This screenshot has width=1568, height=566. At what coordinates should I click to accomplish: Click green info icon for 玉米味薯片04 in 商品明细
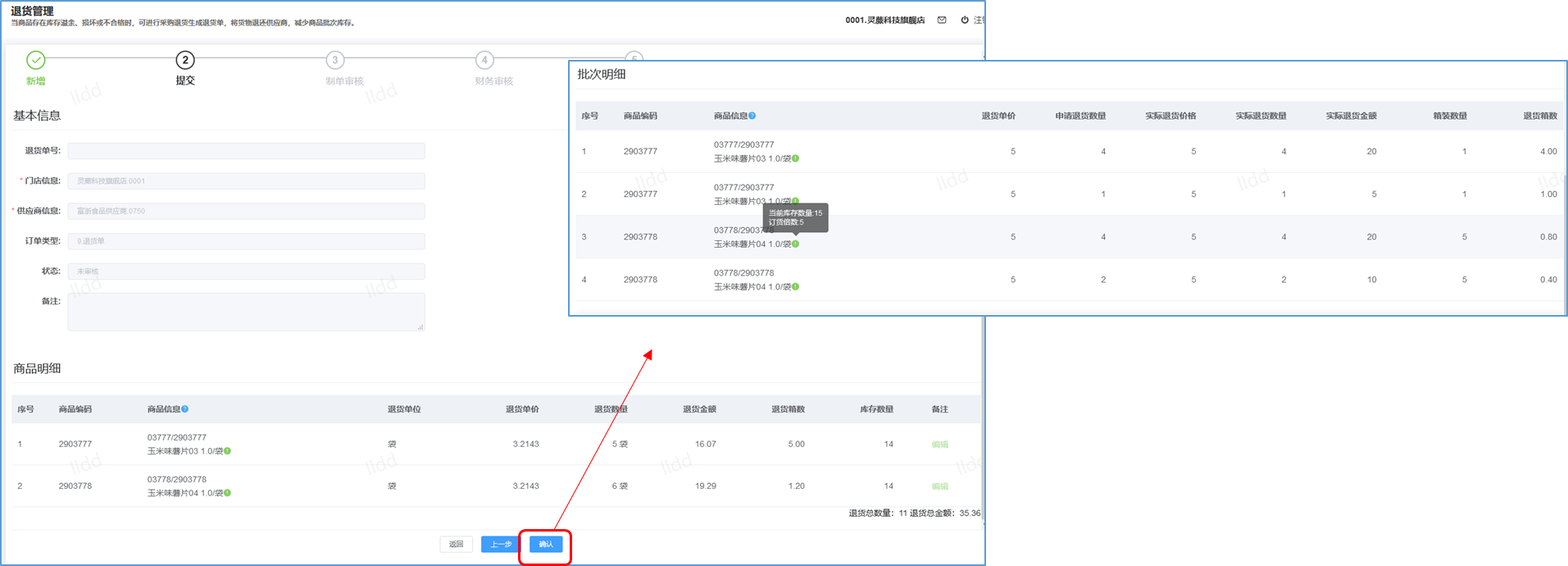click(228, 493)
